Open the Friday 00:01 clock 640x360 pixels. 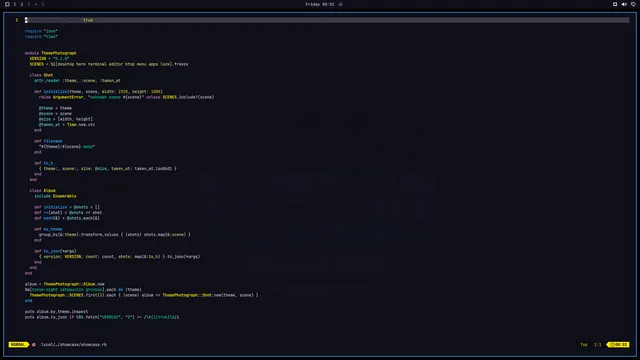coord(320,4)
